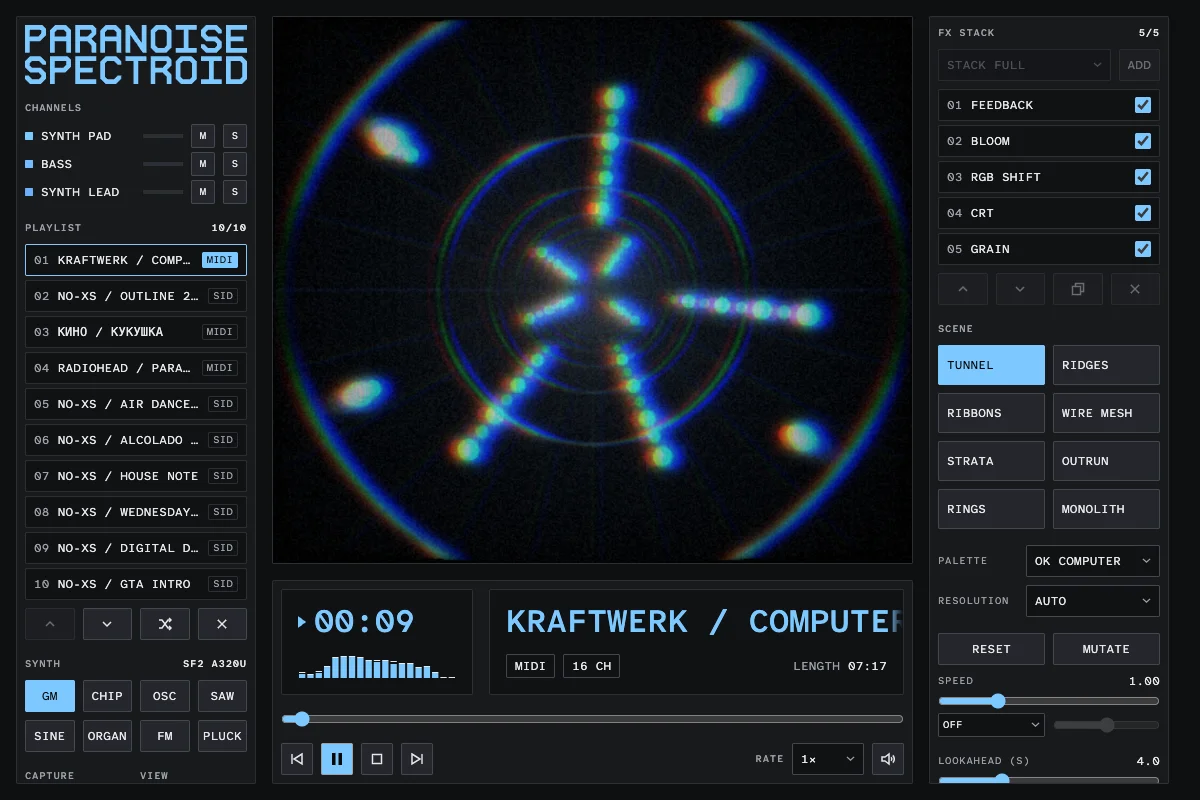Select the Ridges scene
Screen dimensions: 1200x800
[x=1106, y=365]
